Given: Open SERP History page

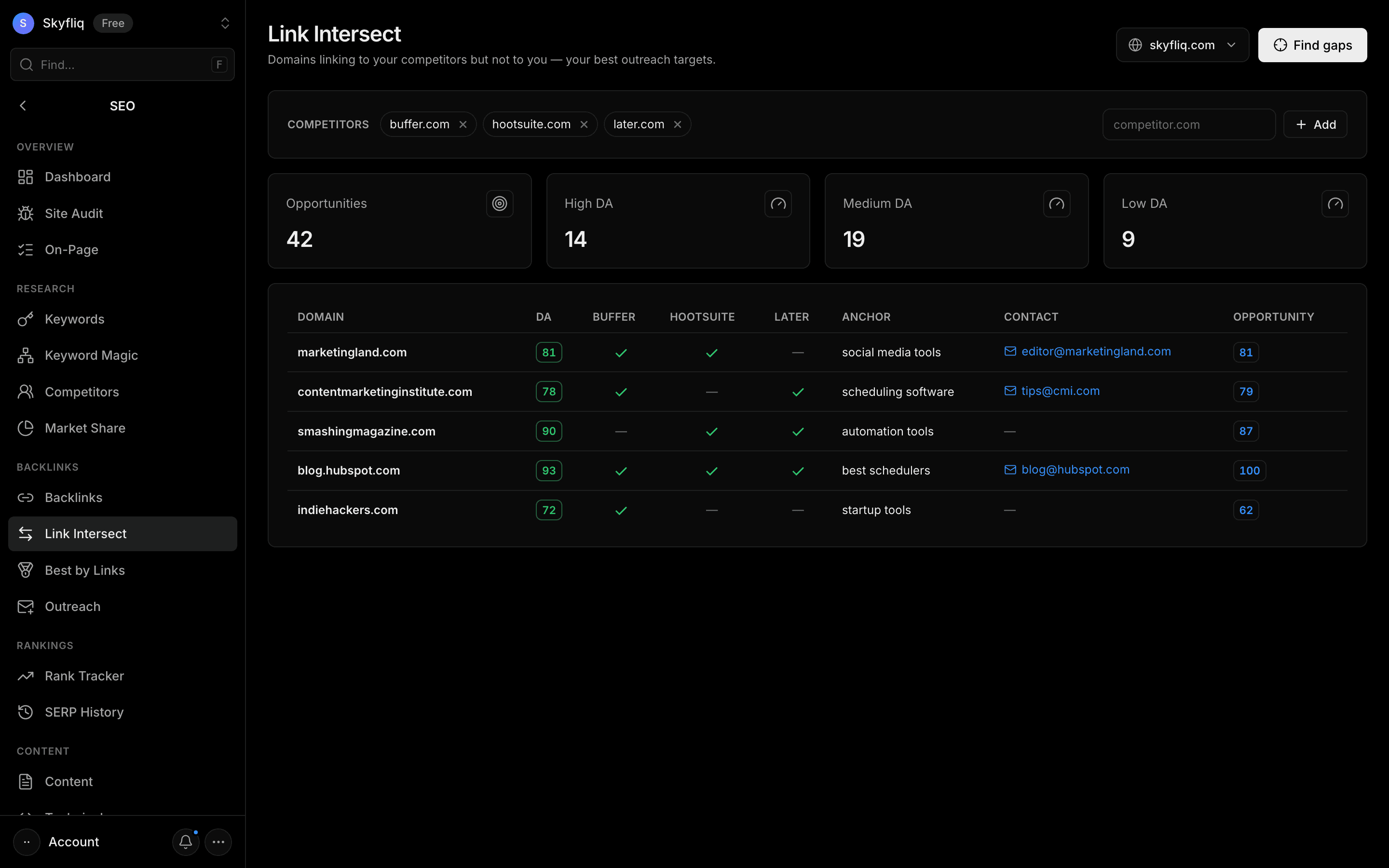Looking at the screenshot, I should pyautogui.click(x=122, y=712).
